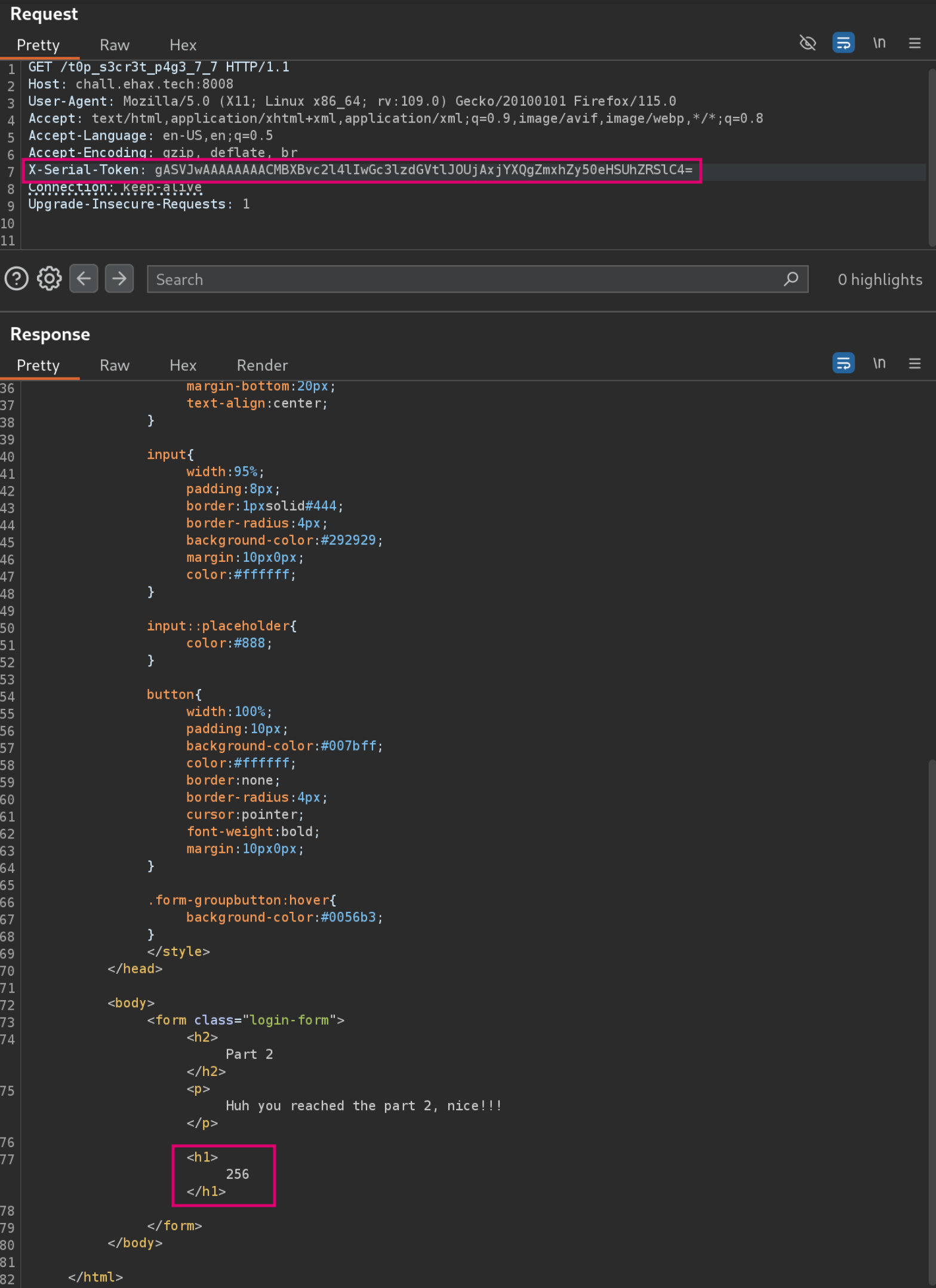The height and width of the screenshot is (1288, 936).
Task: Switch Request view to Raw tab
Action: pyautogui.click(x=115, y=45)
